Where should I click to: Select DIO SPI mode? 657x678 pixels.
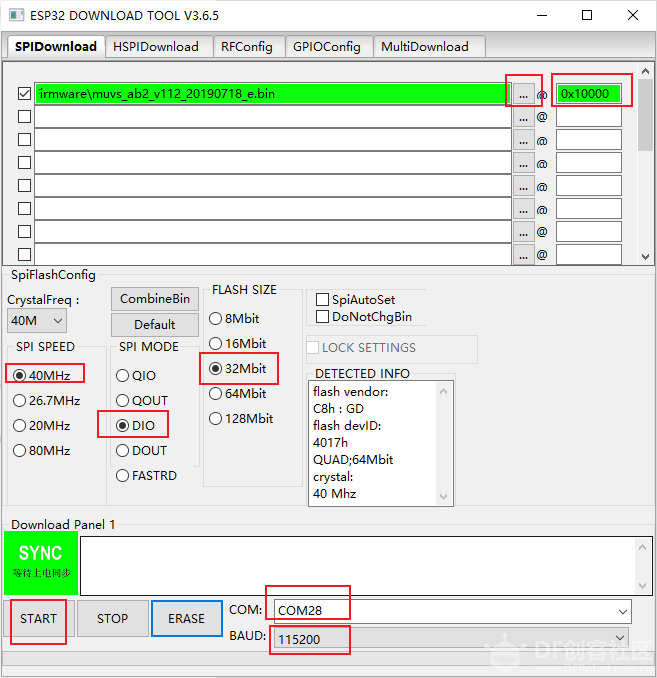click(x=135, y=425)
